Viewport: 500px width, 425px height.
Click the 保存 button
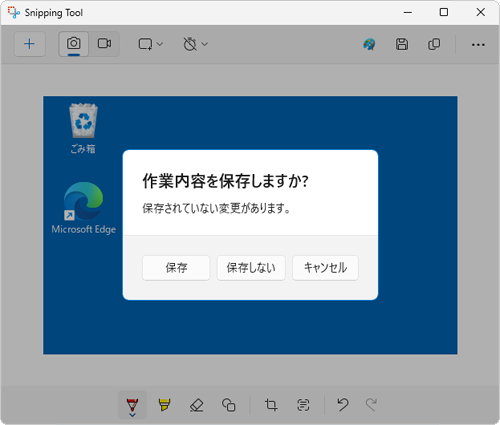tap(176, 268)
